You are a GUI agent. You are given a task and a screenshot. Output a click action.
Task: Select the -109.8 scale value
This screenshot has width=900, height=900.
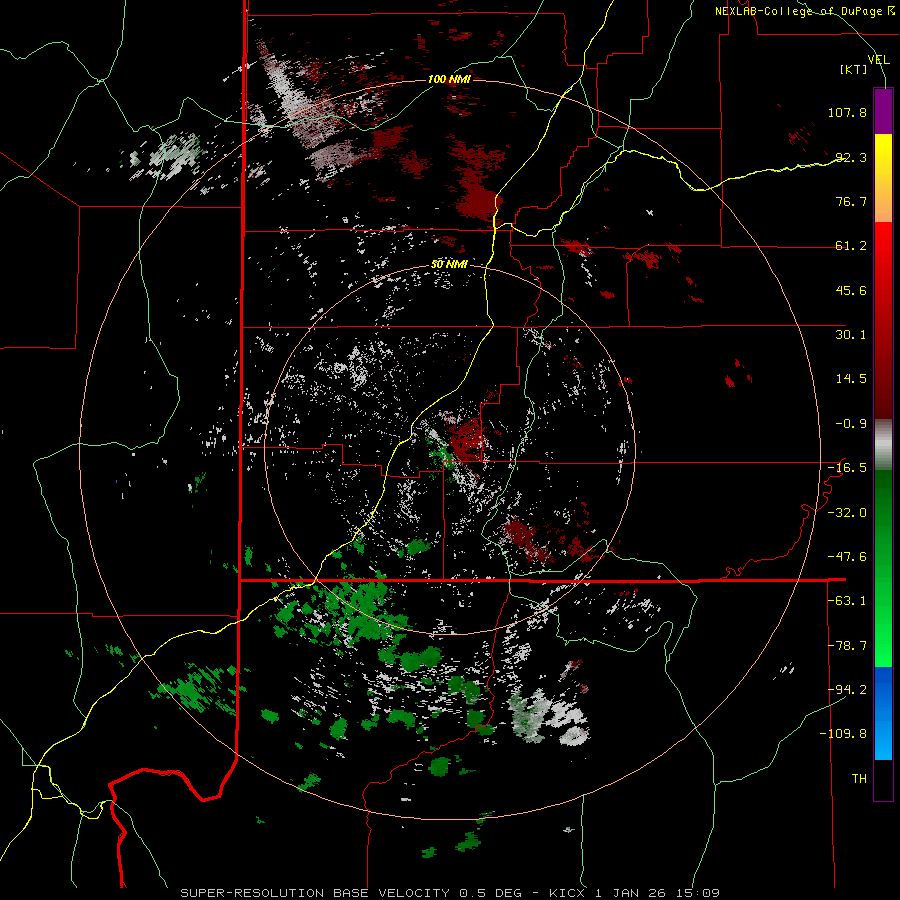coord(843,734)
